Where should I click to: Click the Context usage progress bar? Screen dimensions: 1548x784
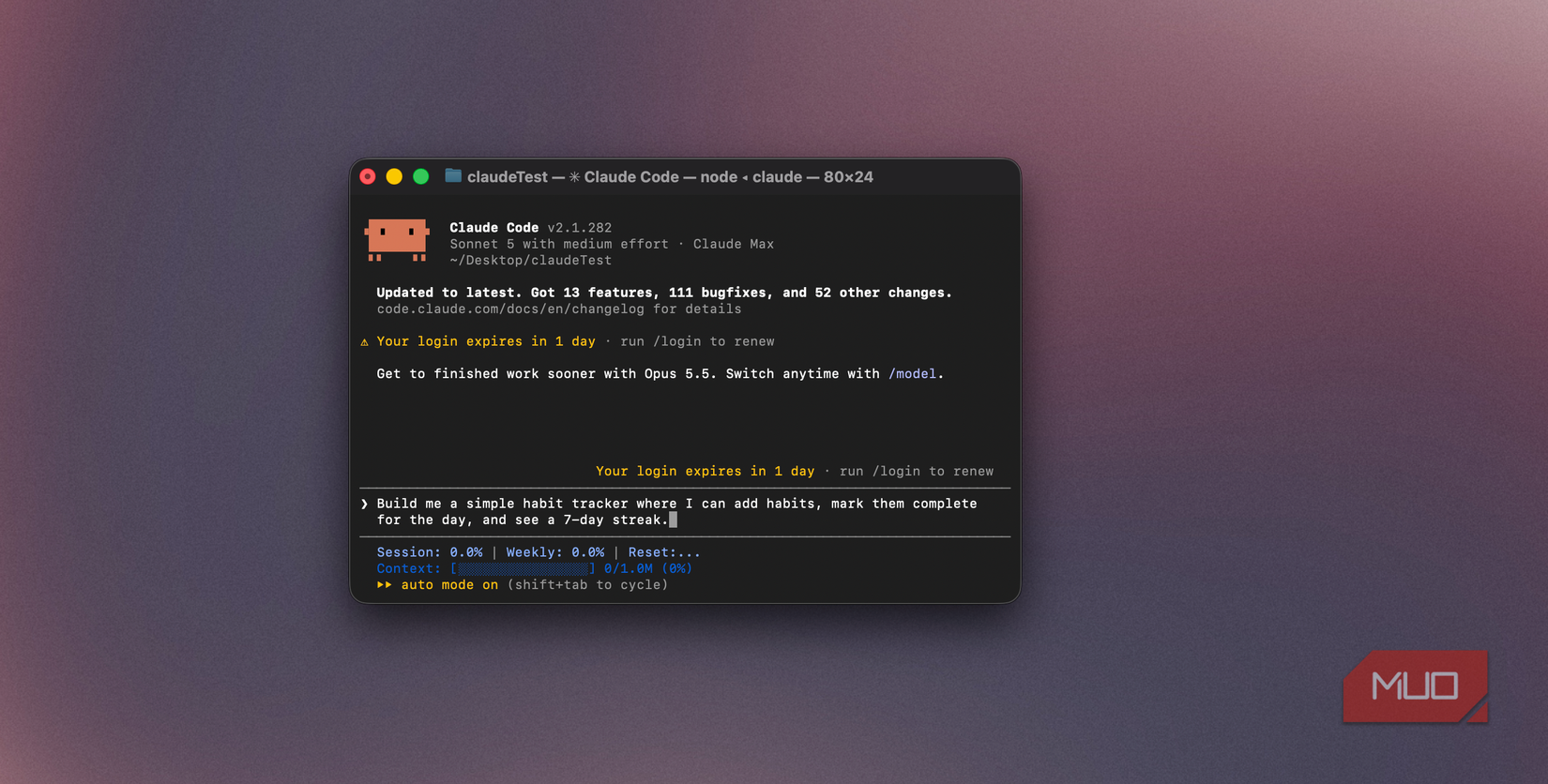pyautogui.click(x=523, y=569)
